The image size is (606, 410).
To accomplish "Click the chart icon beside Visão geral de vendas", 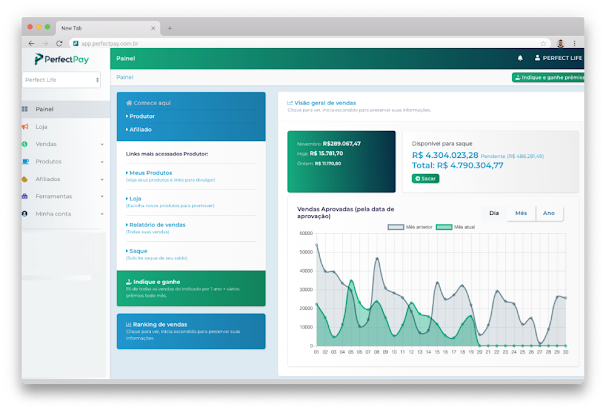I will click(x=290, y=103).
